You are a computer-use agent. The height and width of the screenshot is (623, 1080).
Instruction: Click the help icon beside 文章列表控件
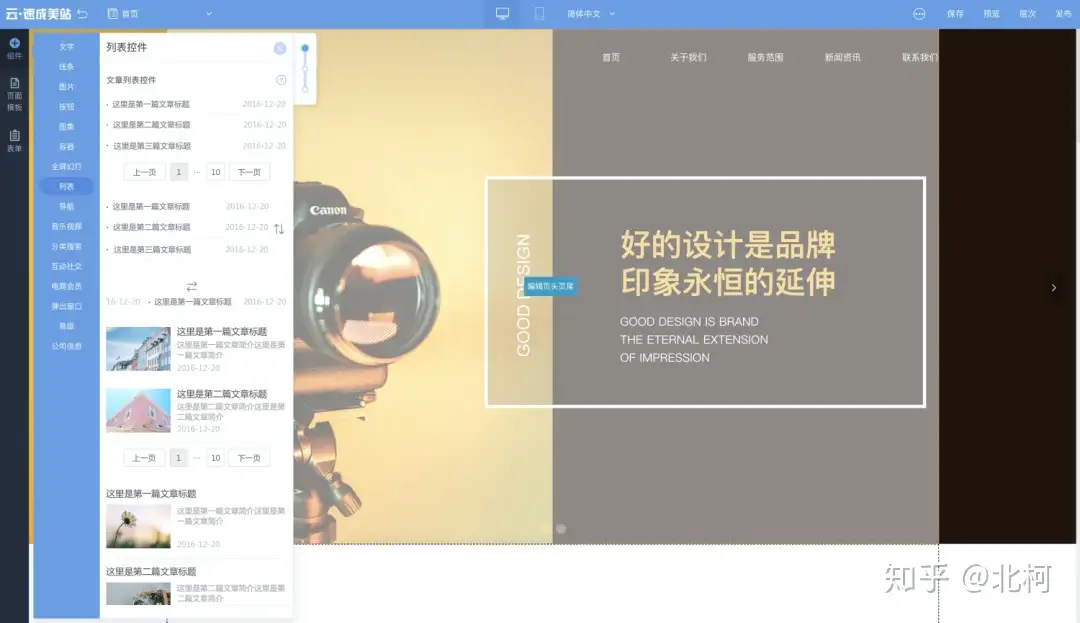pos(281,80)
